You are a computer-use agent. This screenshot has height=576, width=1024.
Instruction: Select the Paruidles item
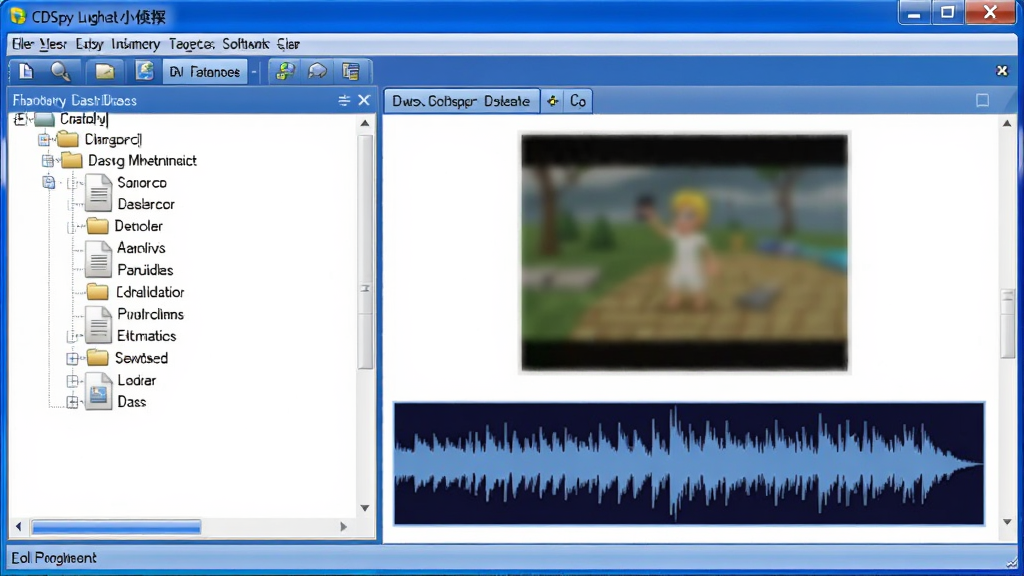(145, 270)
